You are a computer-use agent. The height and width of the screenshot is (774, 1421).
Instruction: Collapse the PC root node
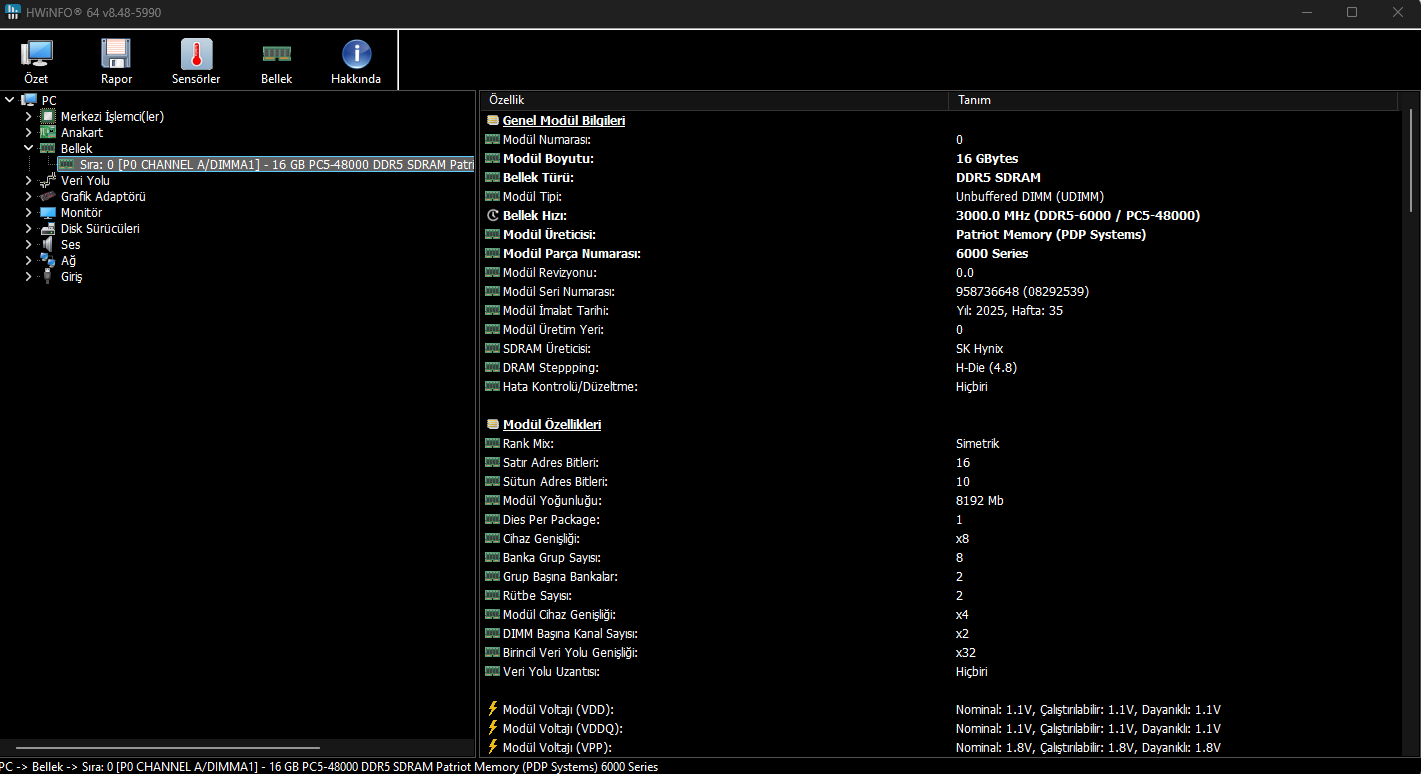coord(9,100)
